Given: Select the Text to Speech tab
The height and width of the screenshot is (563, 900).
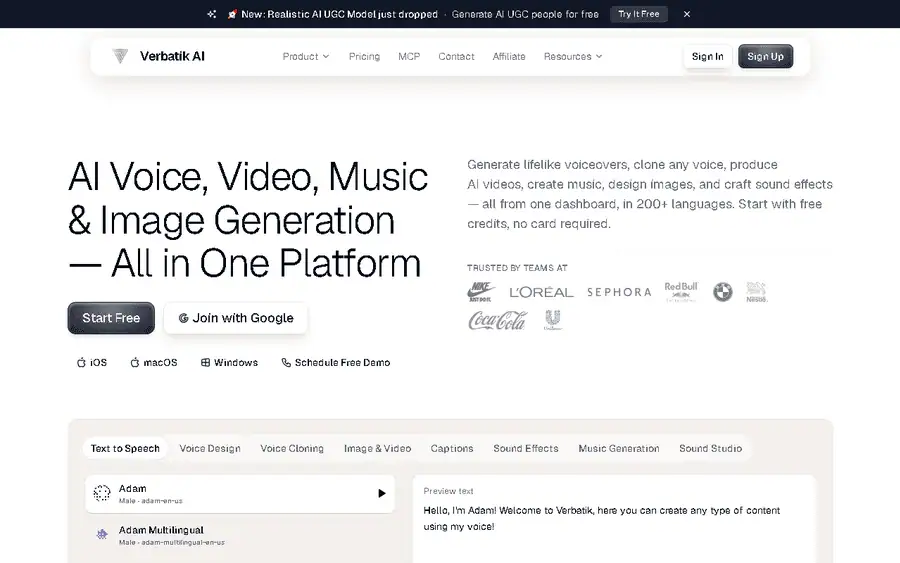Looking at the screenshot, I should [125, 448].
